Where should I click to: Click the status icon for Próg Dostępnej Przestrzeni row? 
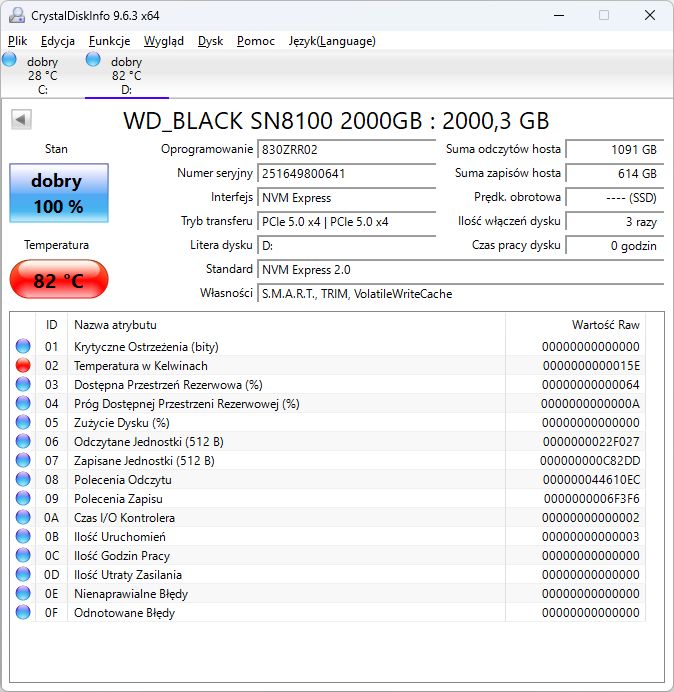tap(23, 403)
